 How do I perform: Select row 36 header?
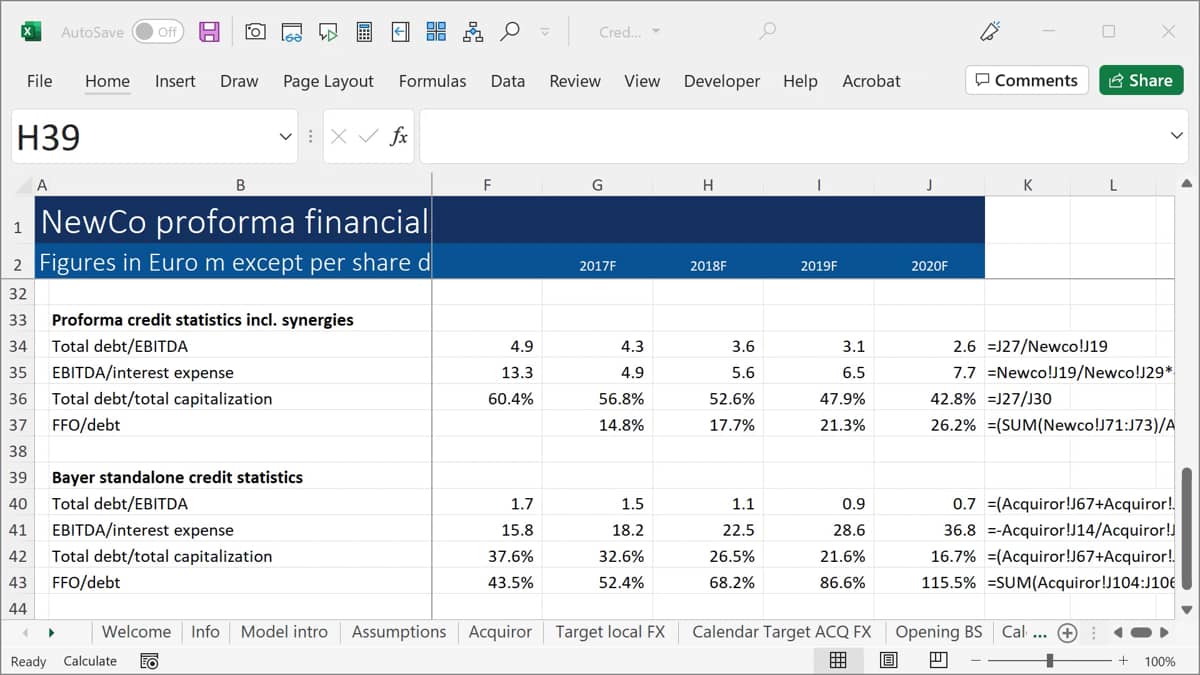click(18, 399)
